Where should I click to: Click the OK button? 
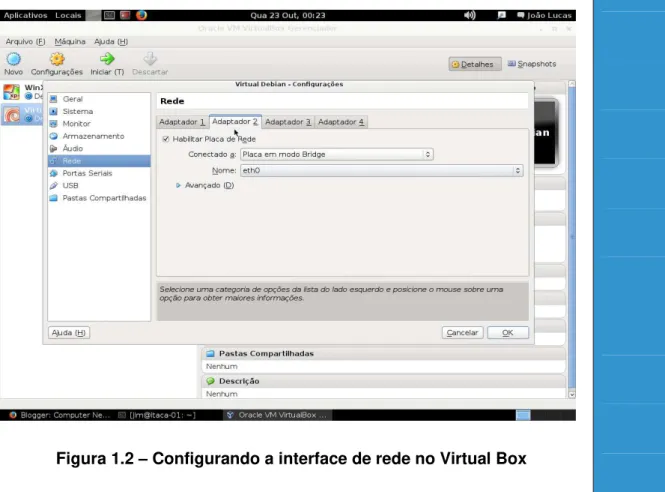pyautogui.click(x=508, y=333)
